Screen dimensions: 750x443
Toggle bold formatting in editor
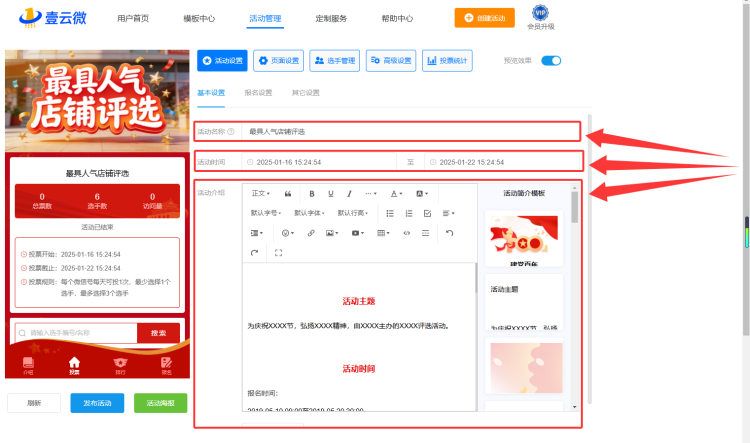pos(312,194)
